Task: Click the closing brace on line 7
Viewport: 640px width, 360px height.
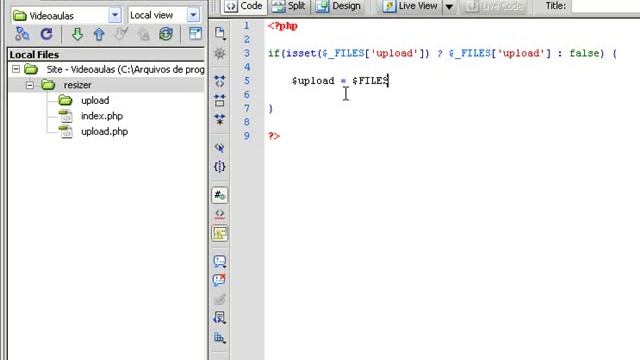Action: point(271,109)
